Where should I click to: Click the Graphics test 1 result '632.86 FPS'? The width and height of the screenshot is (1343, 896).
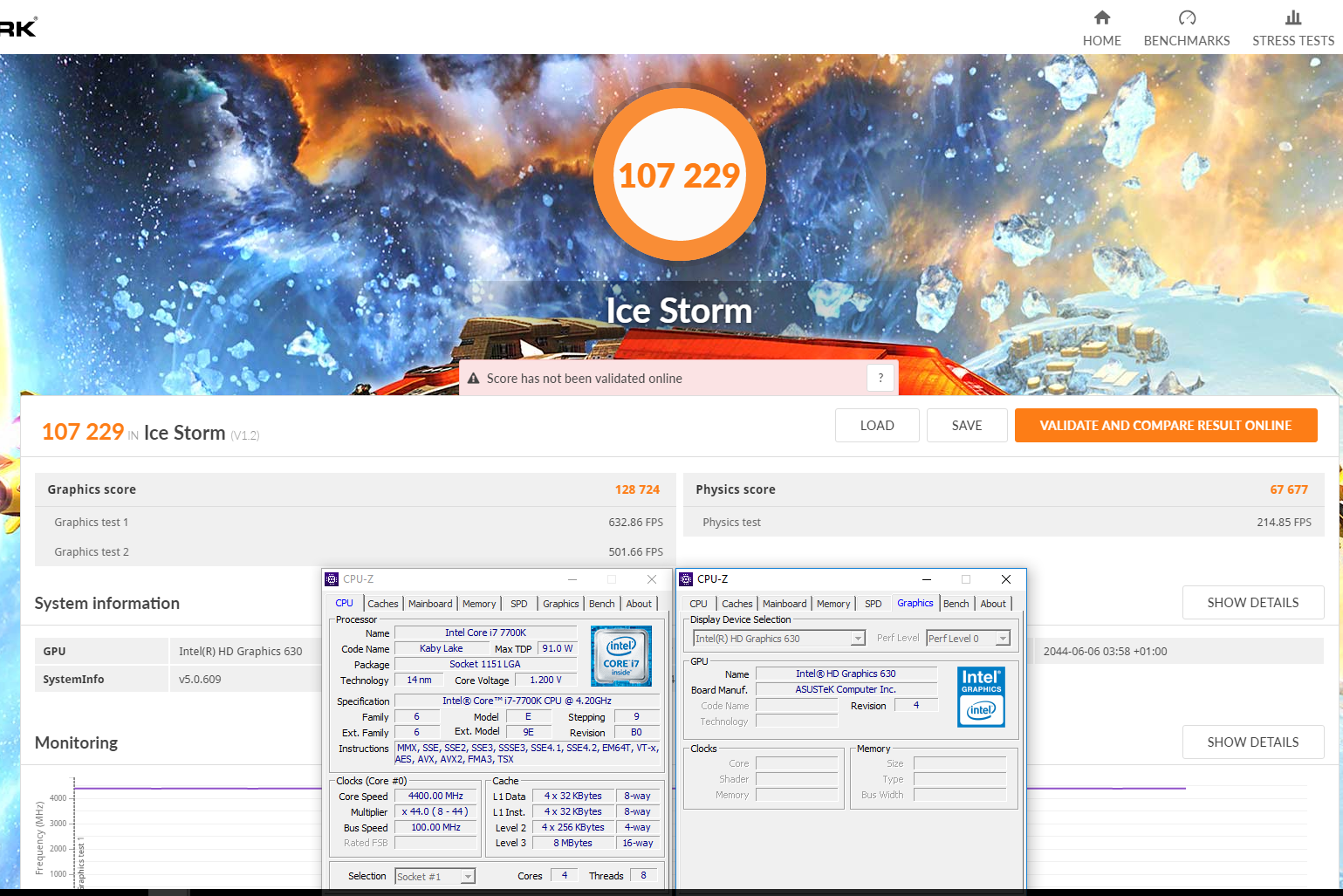pos(635,523)
